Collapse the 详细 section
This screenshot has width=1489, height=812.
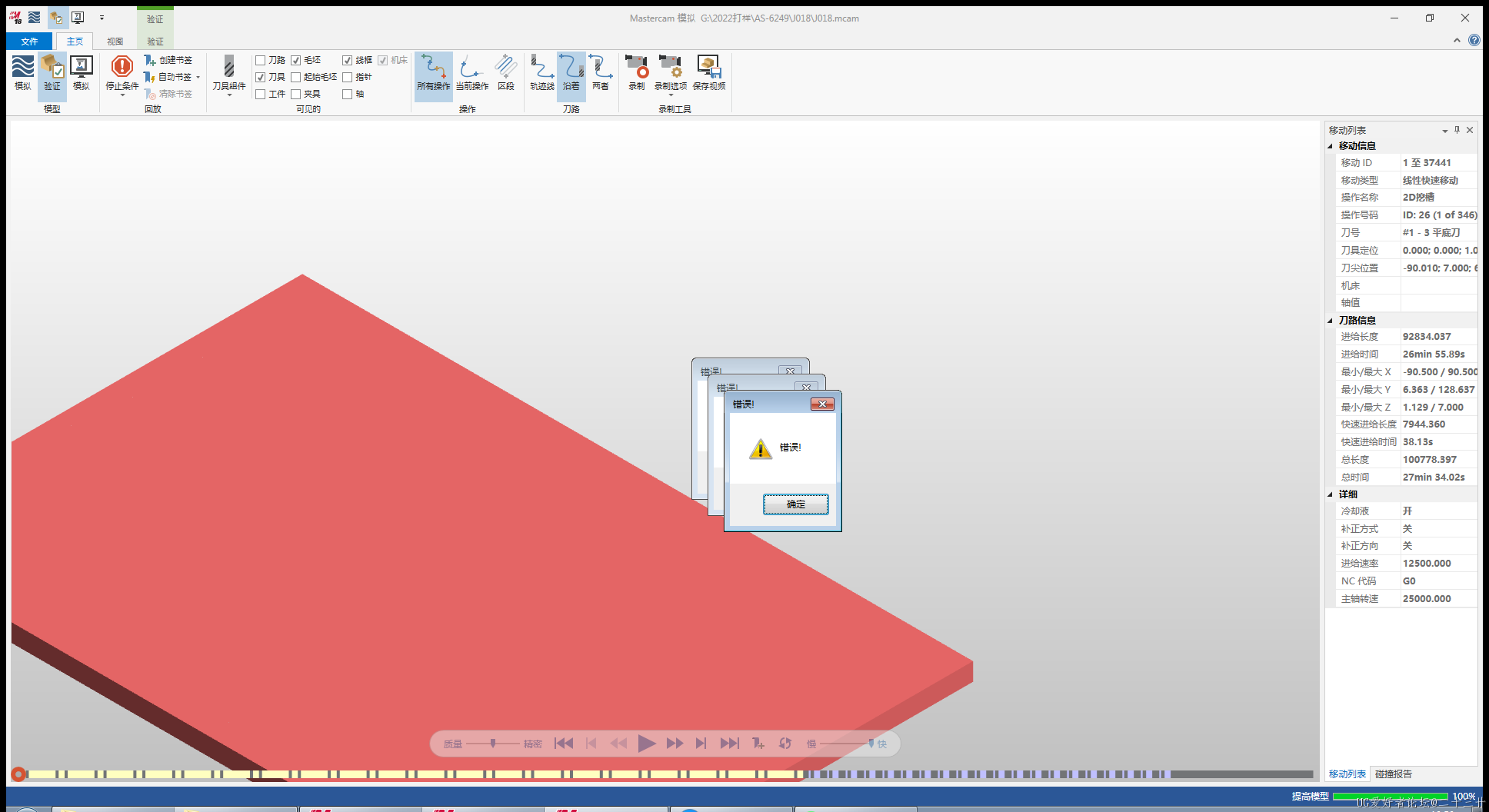pos(1331,494)
